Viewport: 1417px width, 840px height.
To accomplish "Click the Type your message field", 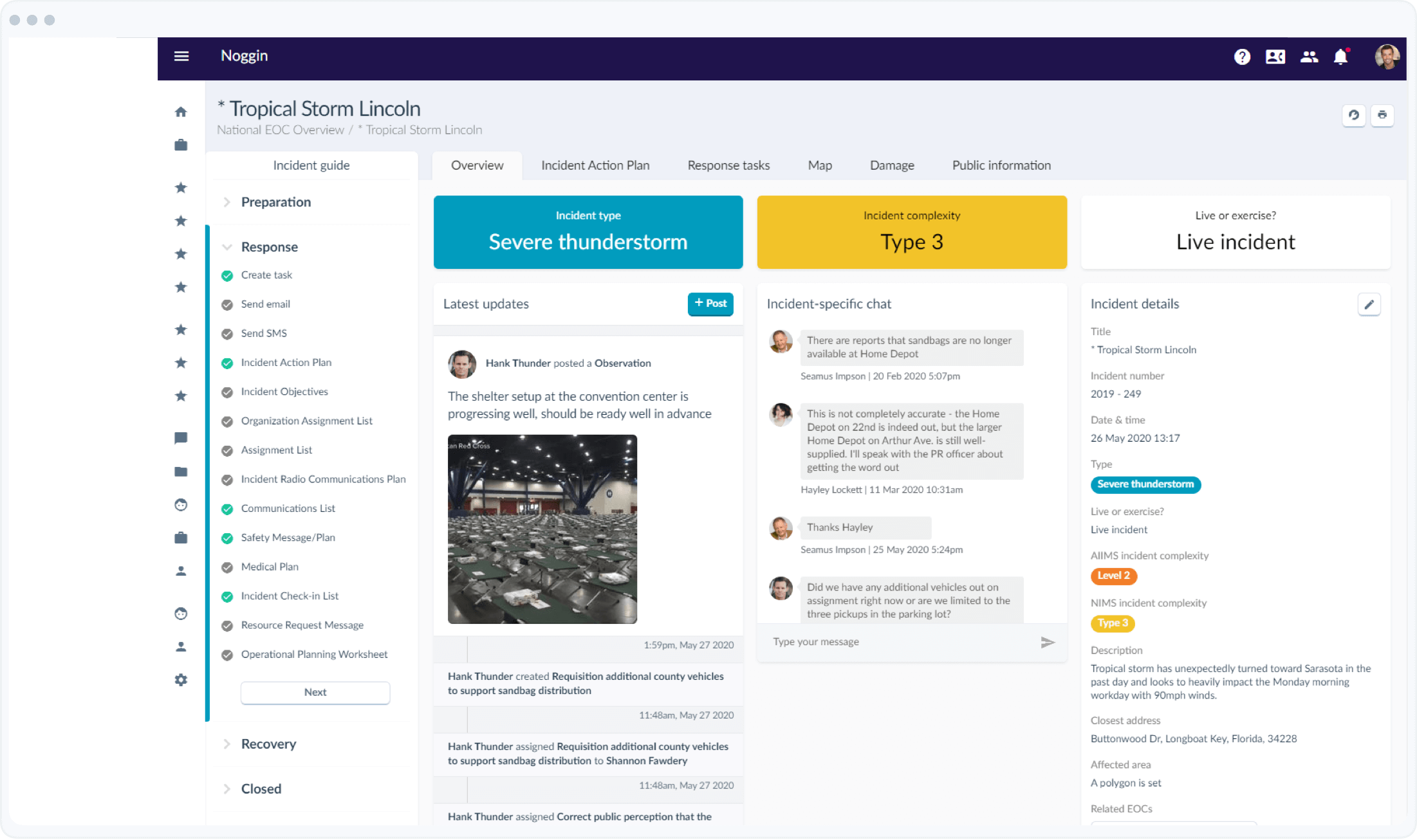I will (x=901, y=642).
